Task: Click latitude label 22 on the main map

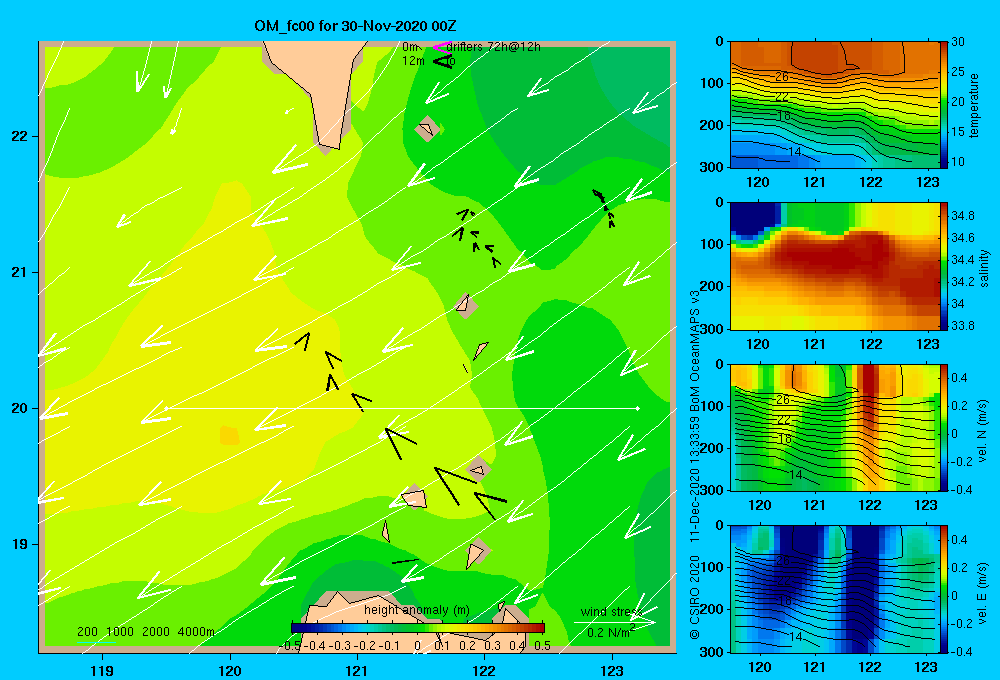Action: pos(19,137)
